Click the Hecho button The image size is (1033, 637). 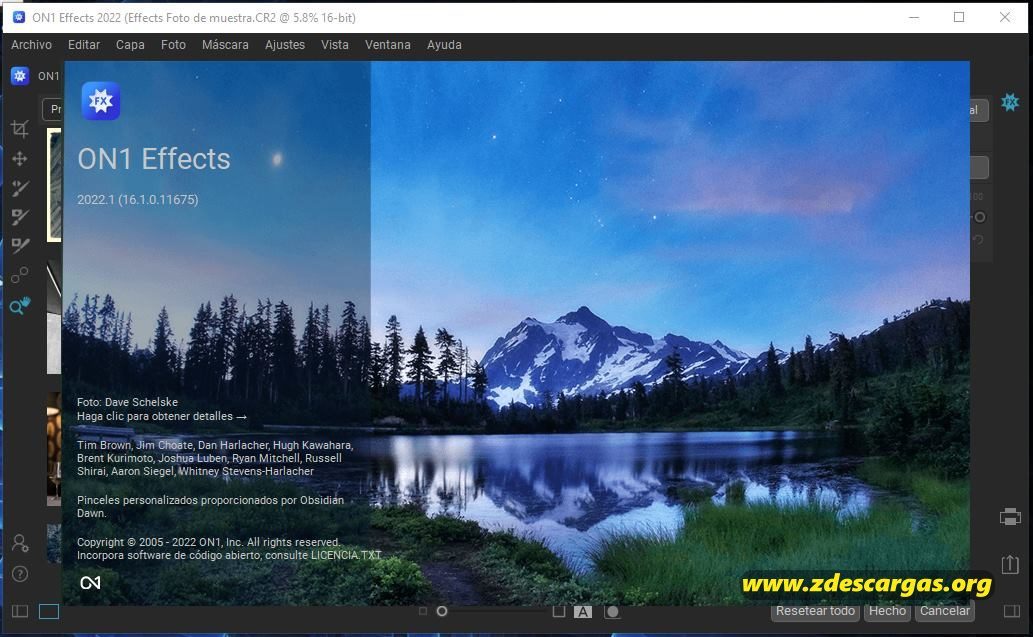(887, 611)
